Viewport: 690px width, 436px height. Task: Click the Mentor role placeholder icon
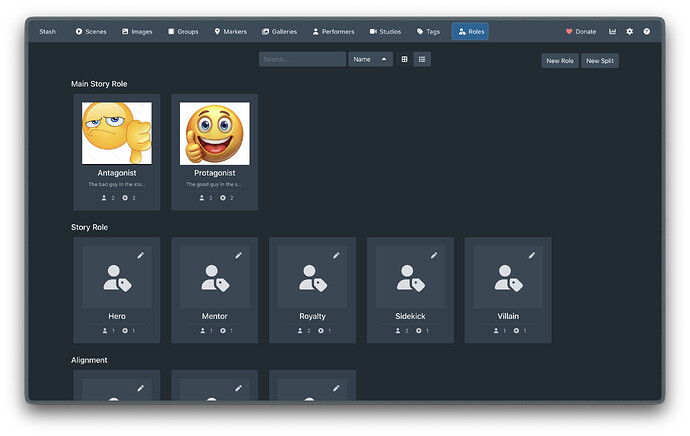[215, 278]
